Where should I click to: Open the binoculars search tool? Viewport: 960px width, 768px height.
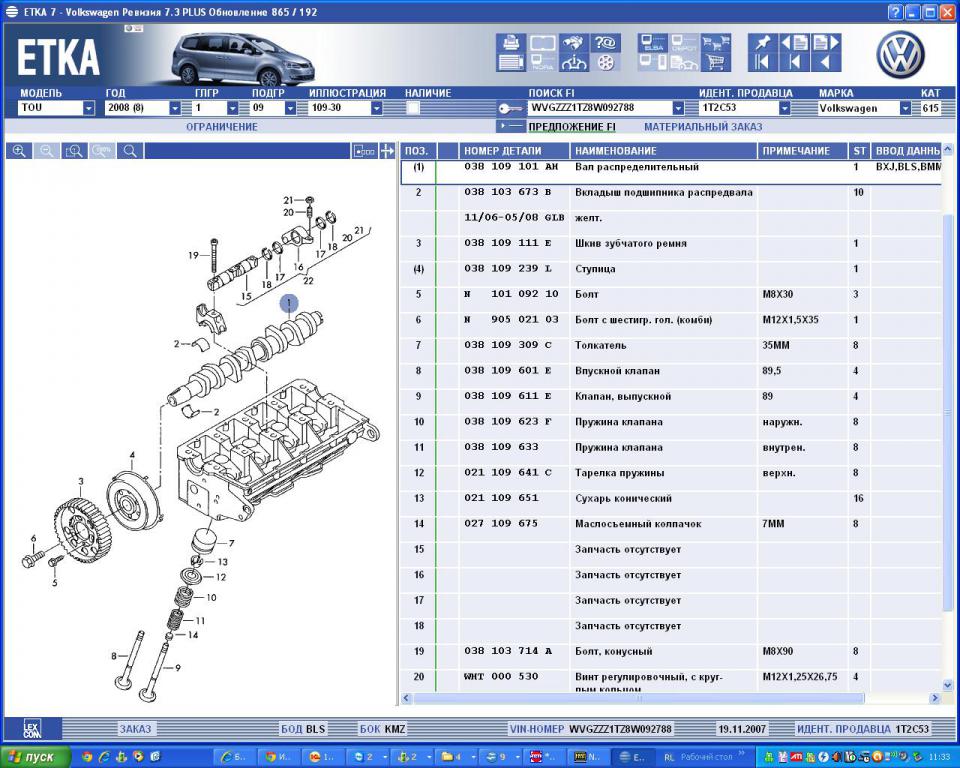pyautogui.click(x=574, y=43)
